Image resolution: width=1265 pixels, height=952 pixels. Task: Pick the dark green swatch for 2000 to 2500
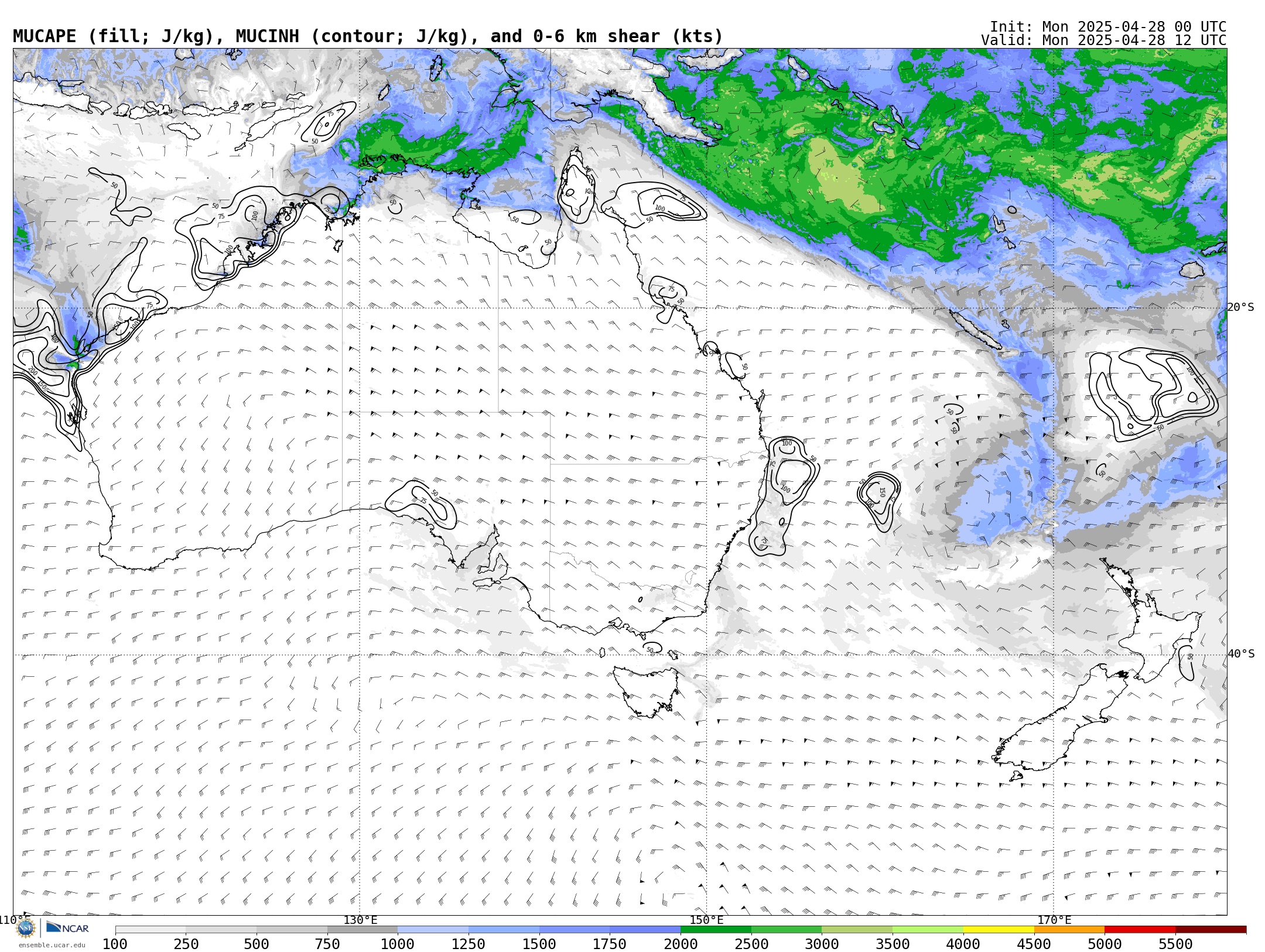coord(716,930)
